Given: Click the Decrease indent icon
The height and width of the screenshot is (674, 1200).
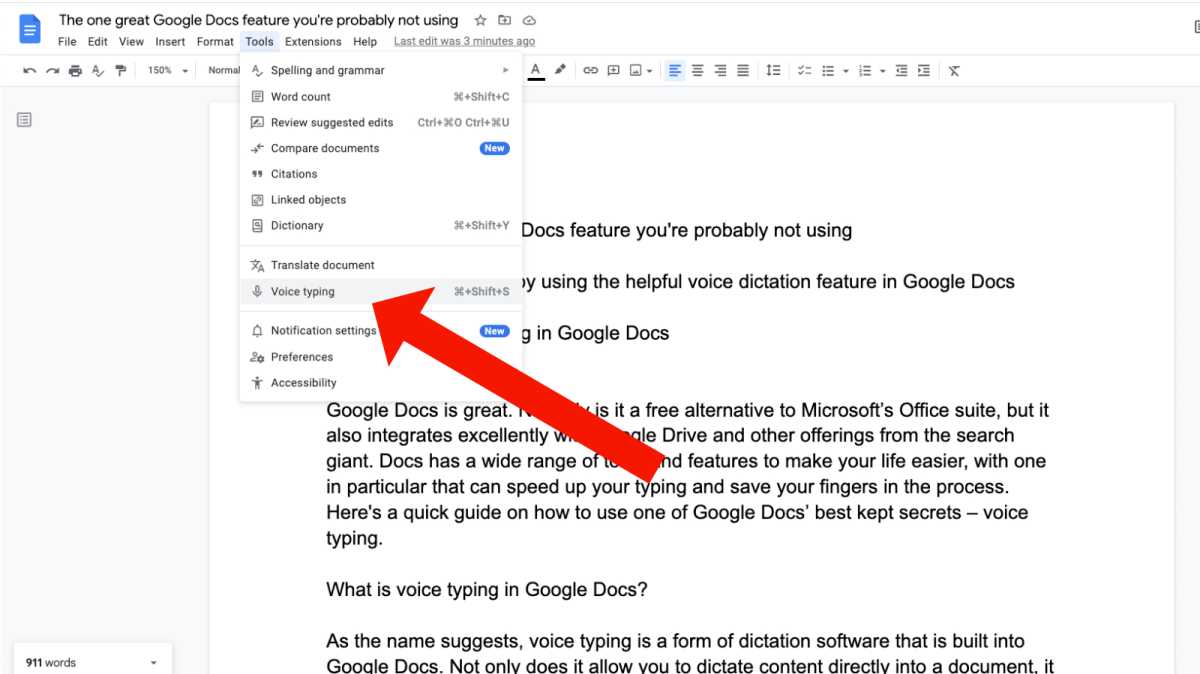Looking at the screenshot, I should click(x=902, y=71).
